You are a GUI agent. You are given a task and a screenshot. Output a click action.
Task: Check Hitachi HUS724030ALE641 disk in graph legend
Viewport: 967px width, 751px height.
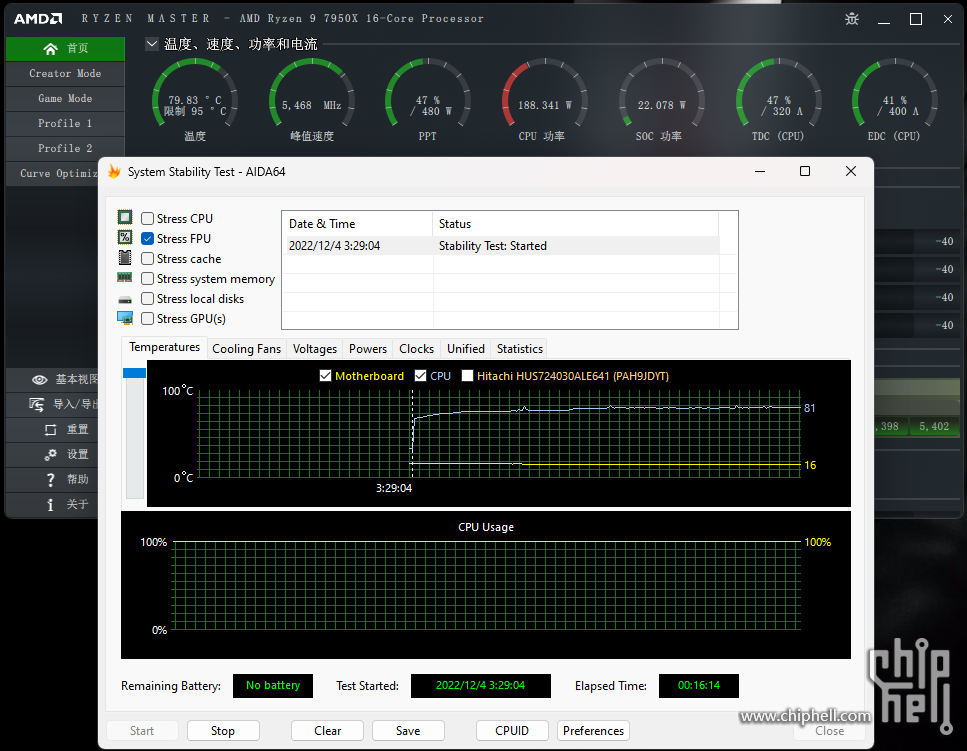(x=467, y=376)
